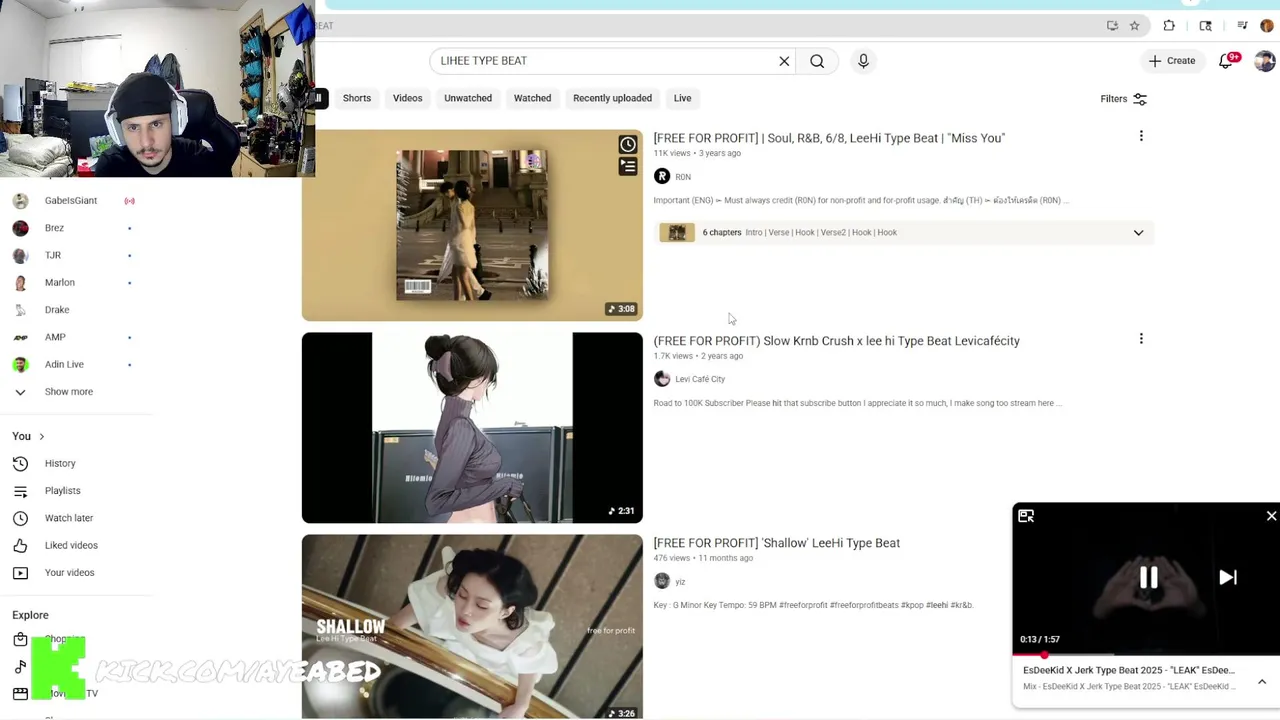1280x720 pixels.
Task: Expand the 6 chapters dropdown arrow
Action: pyautogui.click(x=1138, y=233)
